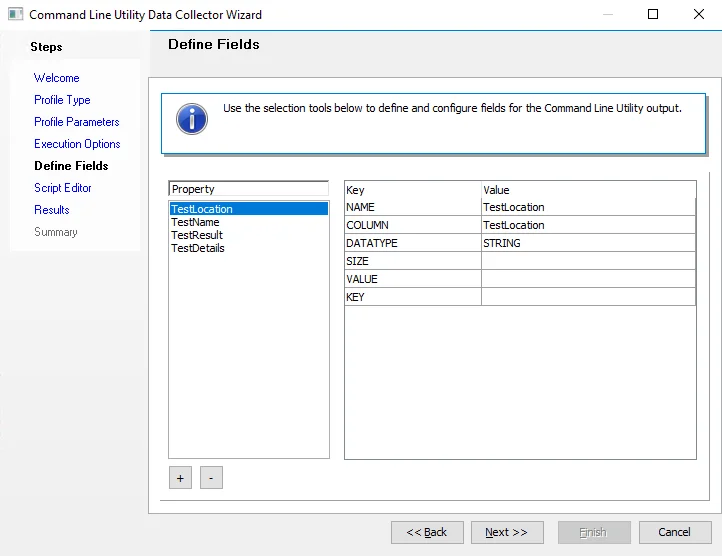The height and width of the screenshot is (556, 722).
Task: Select TestName in property list
Action: (x=249, y=222)
